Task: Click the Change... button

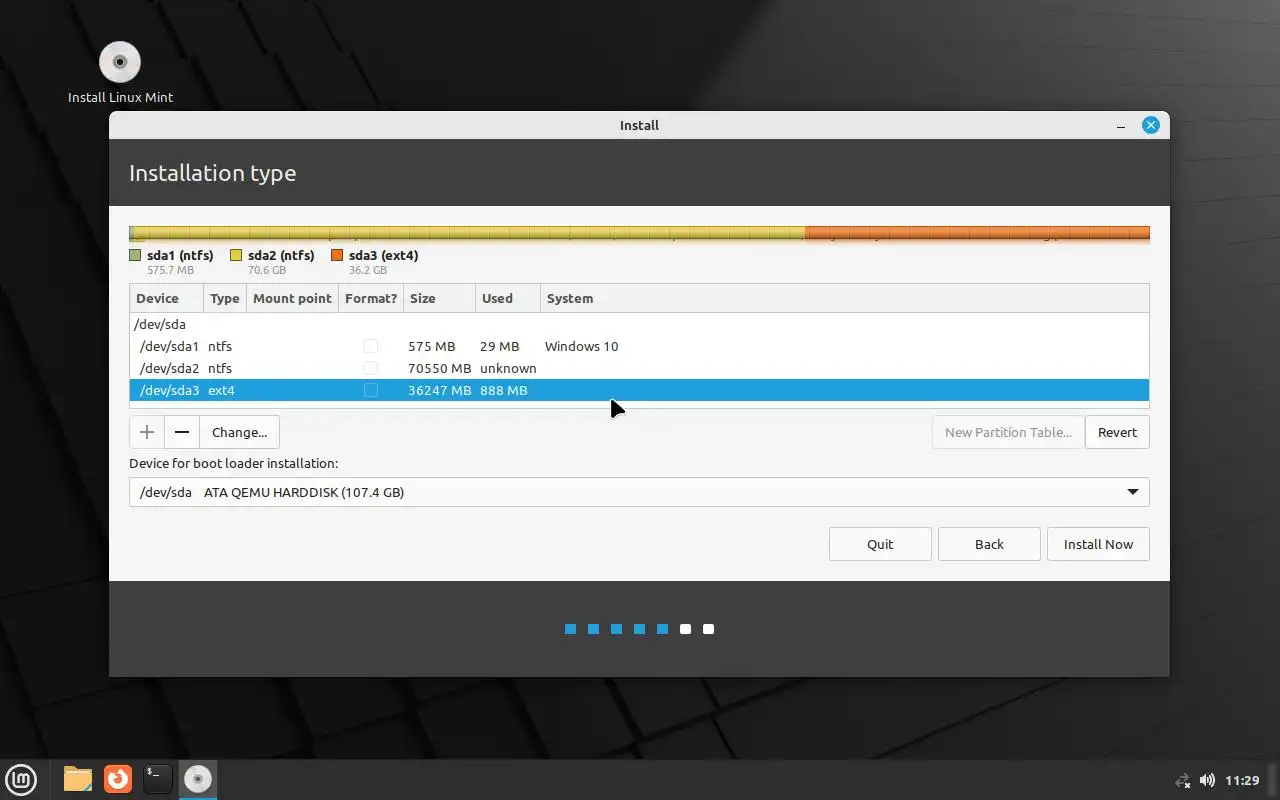Action: pyautogui.click(x=239, y=432)
